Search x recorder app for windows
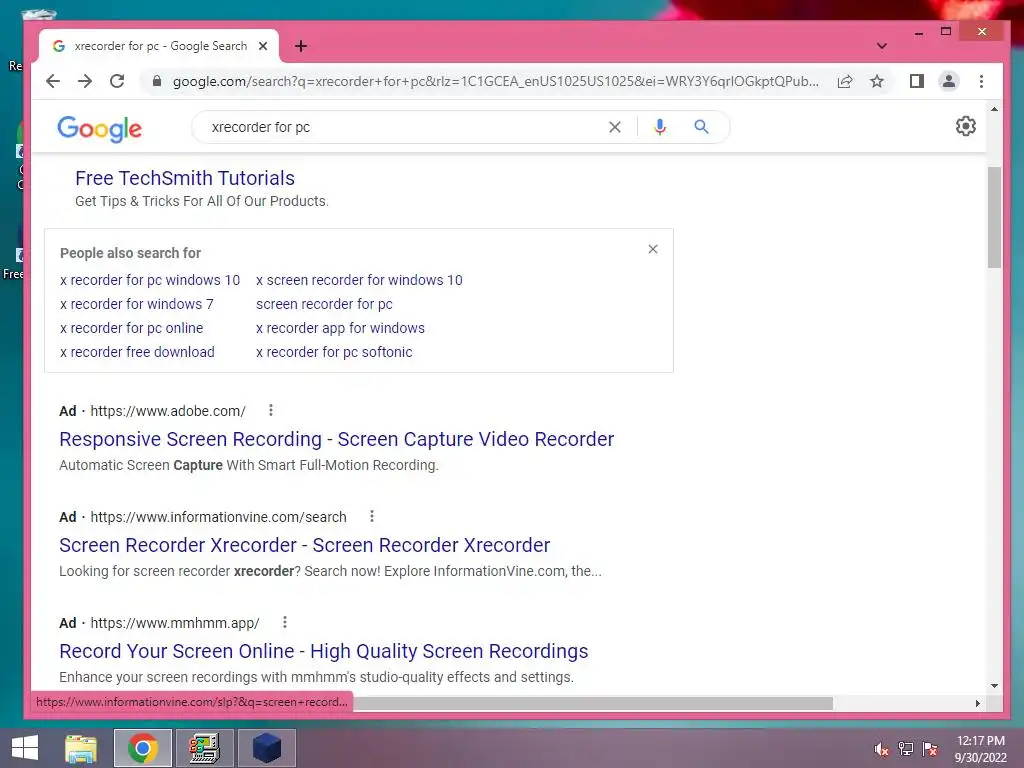The image size is (1024, 768). pyautogui.click(x=340, y=328)
